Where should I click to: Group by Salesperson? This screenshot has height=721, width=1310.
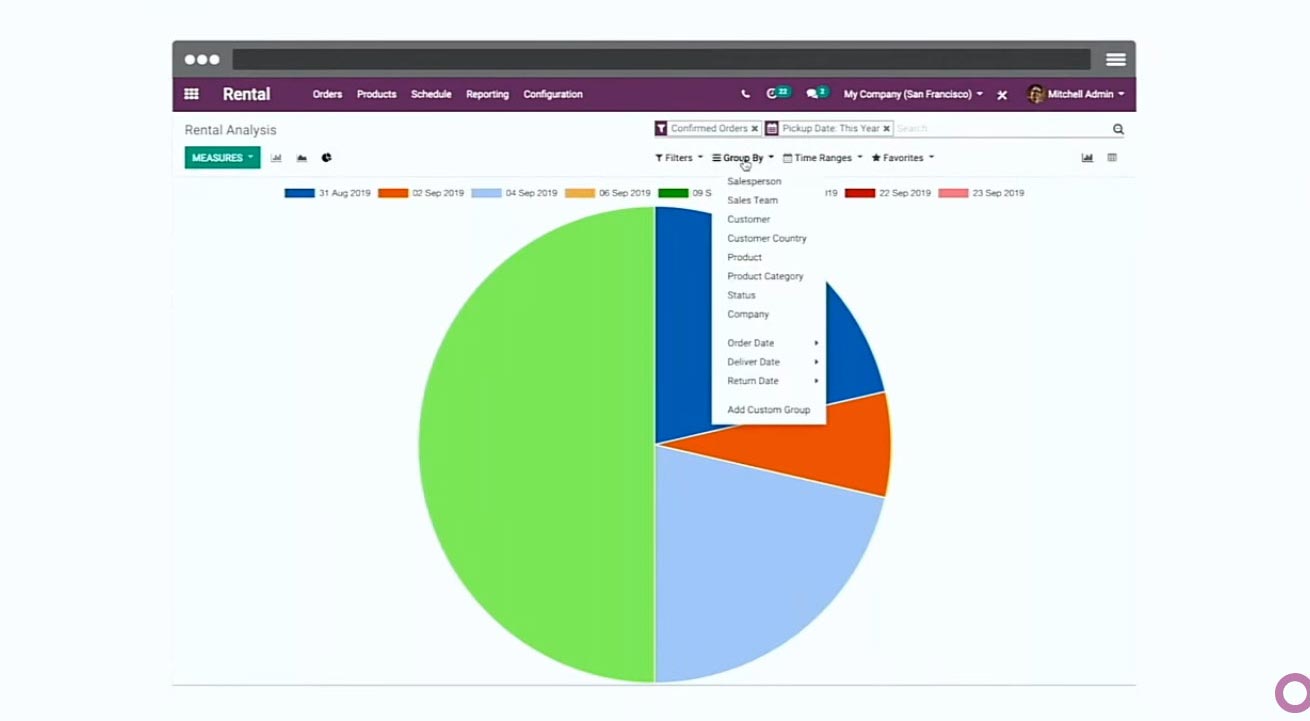click(754, 181)
